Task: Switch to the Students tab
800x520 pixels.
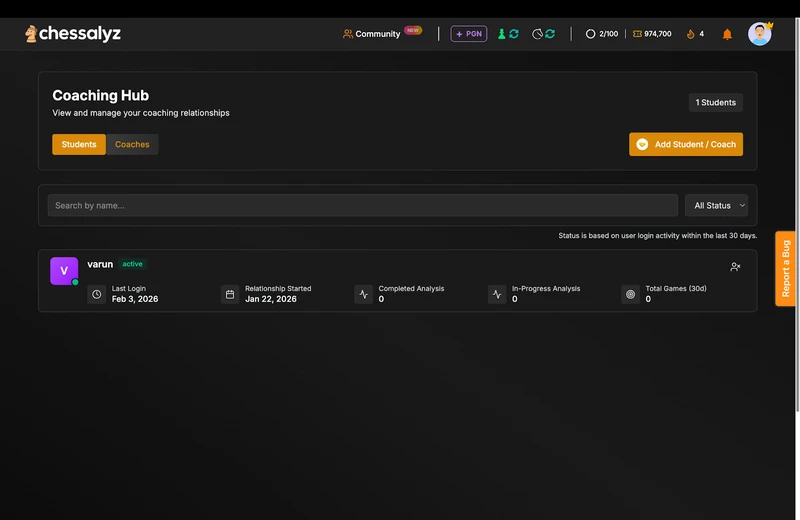Action: coord(79,144)
